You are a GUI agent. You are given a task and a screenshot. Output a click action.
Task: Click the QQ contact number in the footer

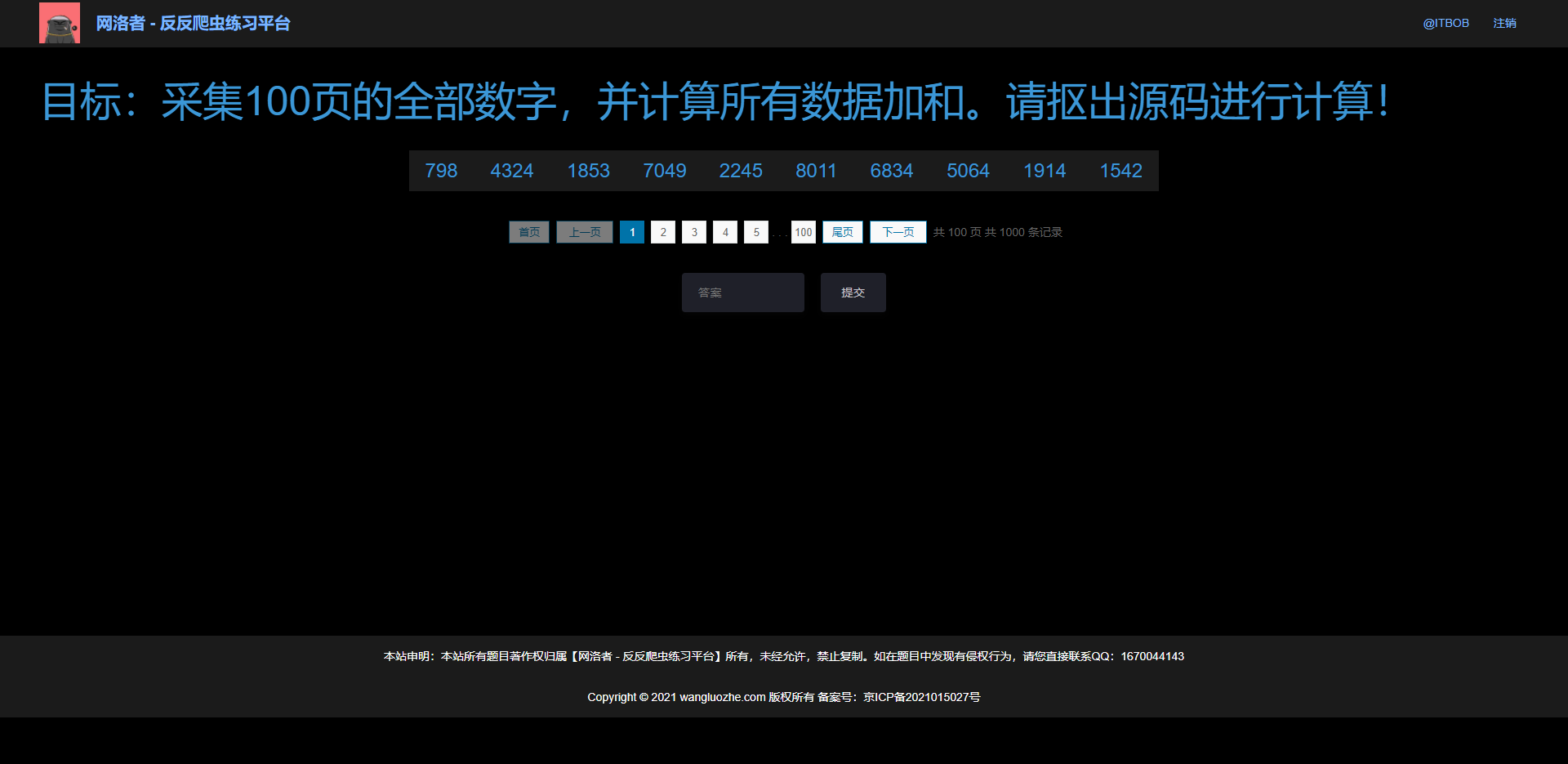click(x=1151, y=656)
